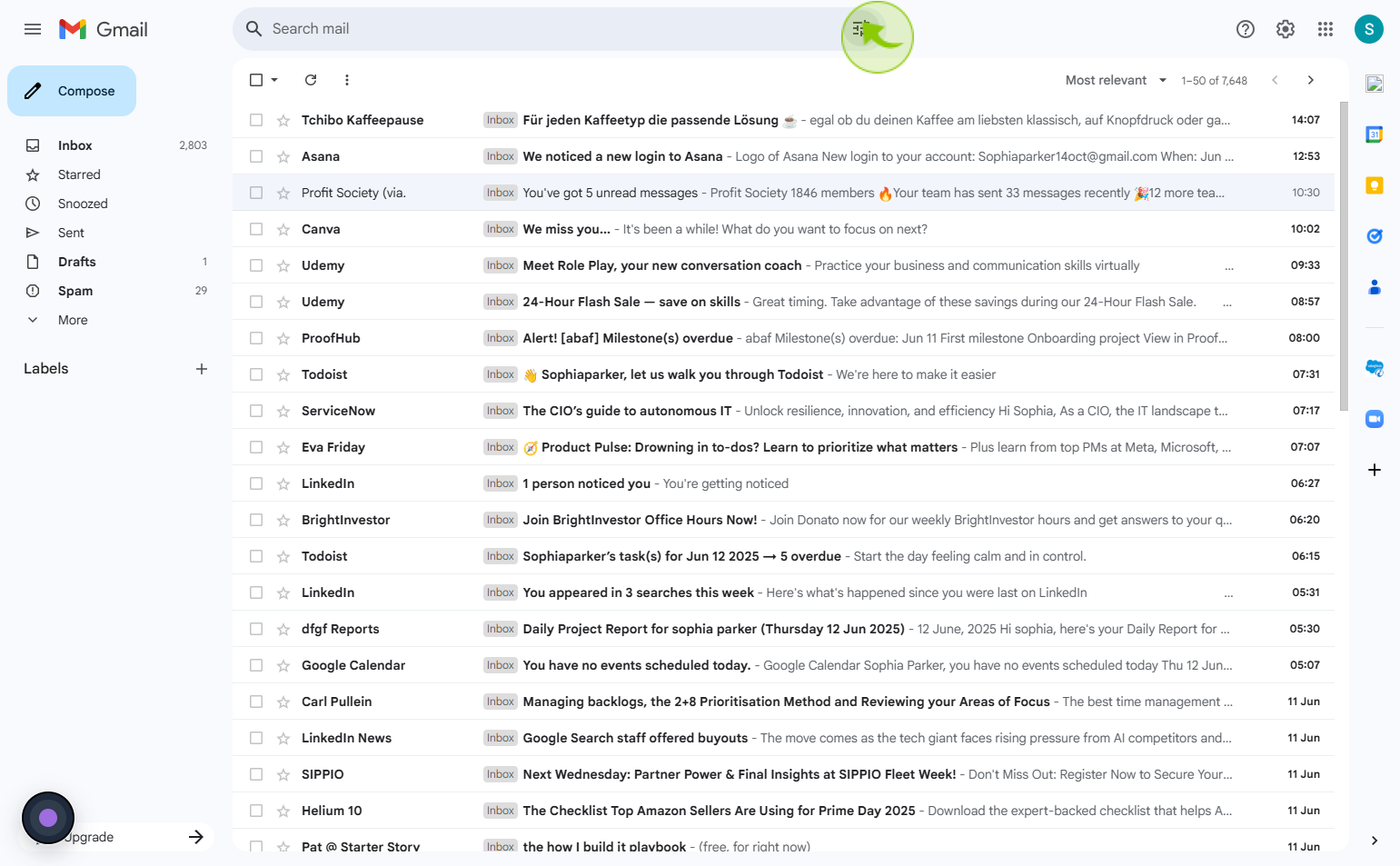Viewport: 1400px width, 866px height.
Task: Open the main menu hamburger icon
Action: coord(33,29)
